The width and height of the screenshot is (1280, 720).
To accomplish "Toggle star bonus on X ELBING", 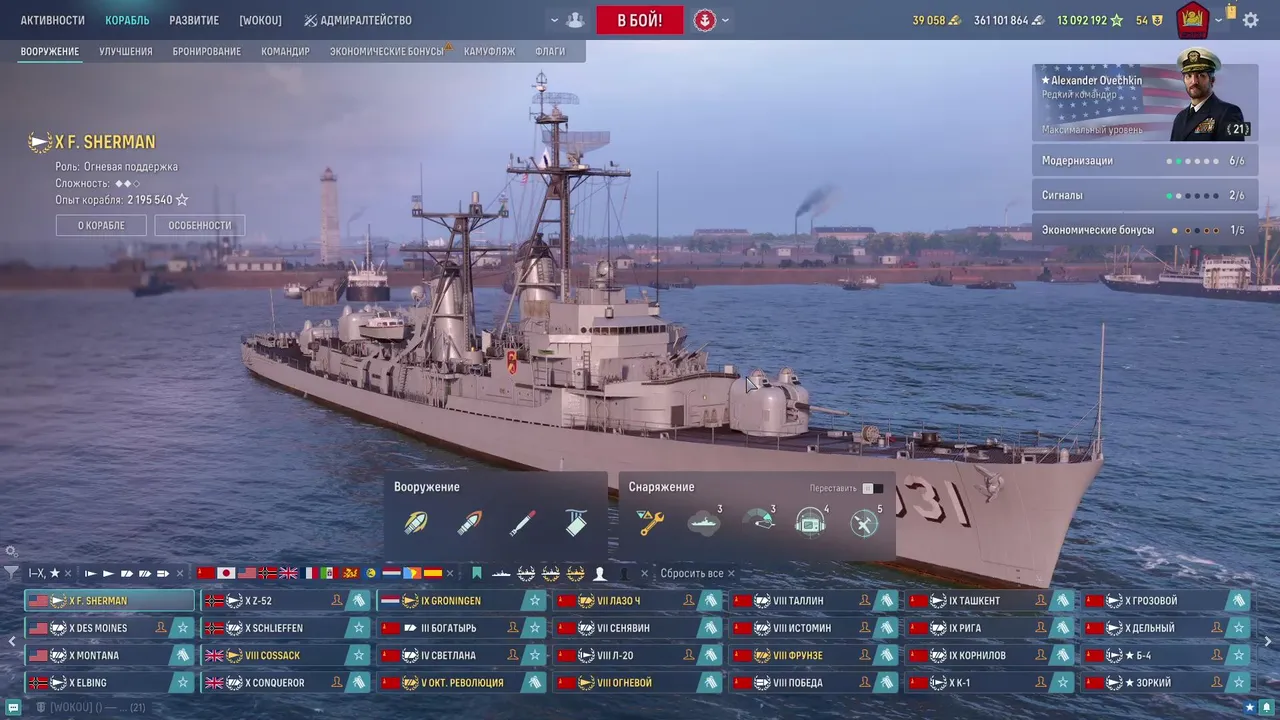I will (182, 683).
